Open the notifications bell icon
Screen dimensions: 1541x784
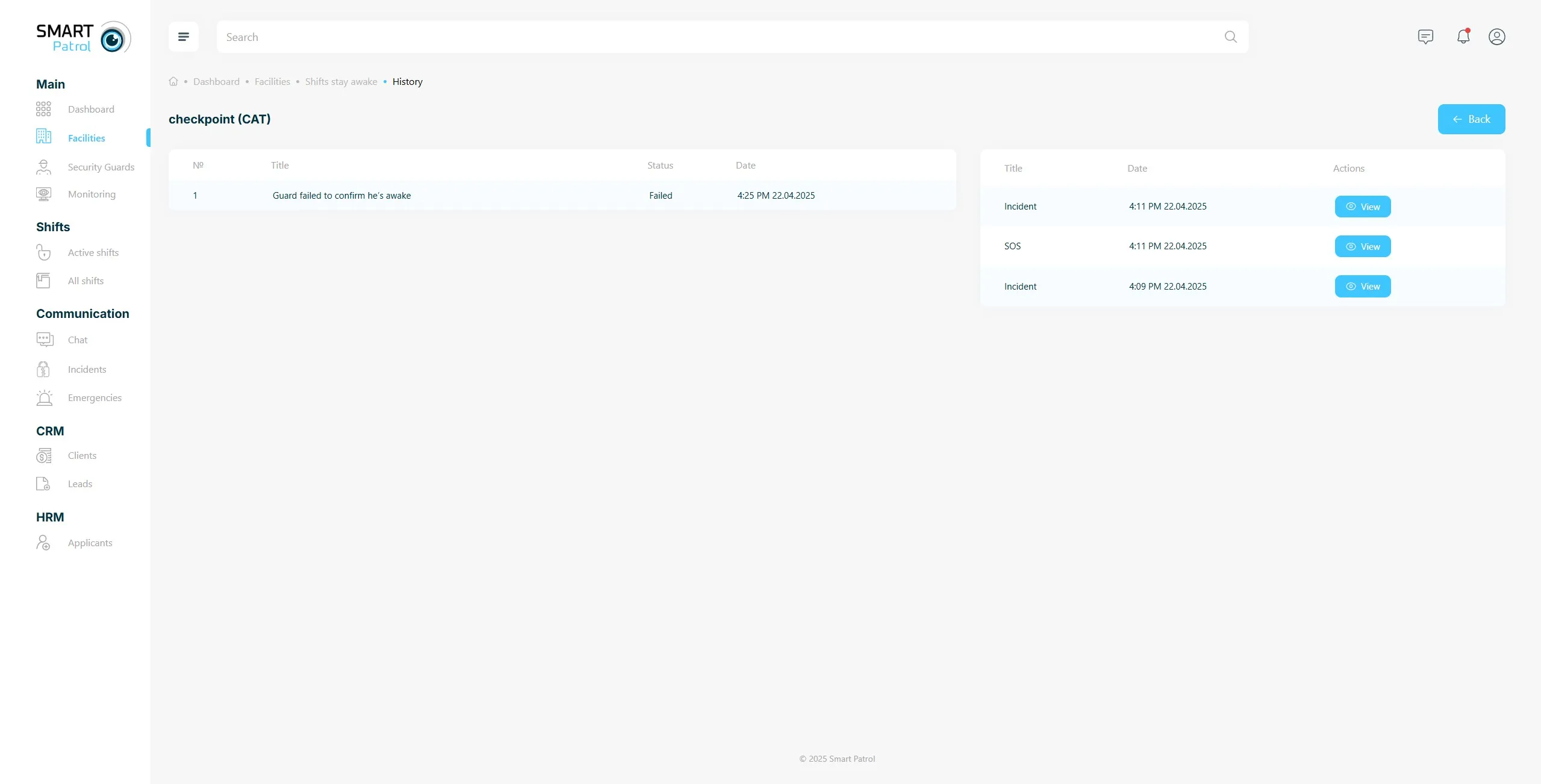[1463, 37]
